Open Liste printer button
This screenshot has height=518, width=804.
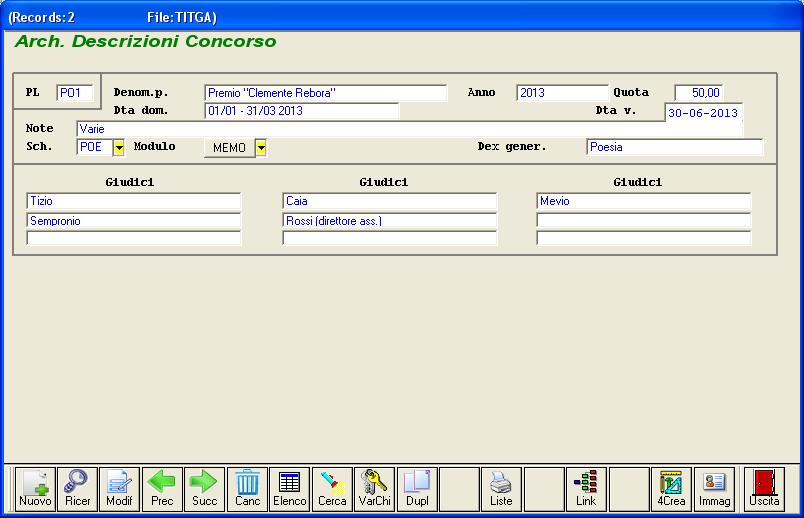point(501,489)
